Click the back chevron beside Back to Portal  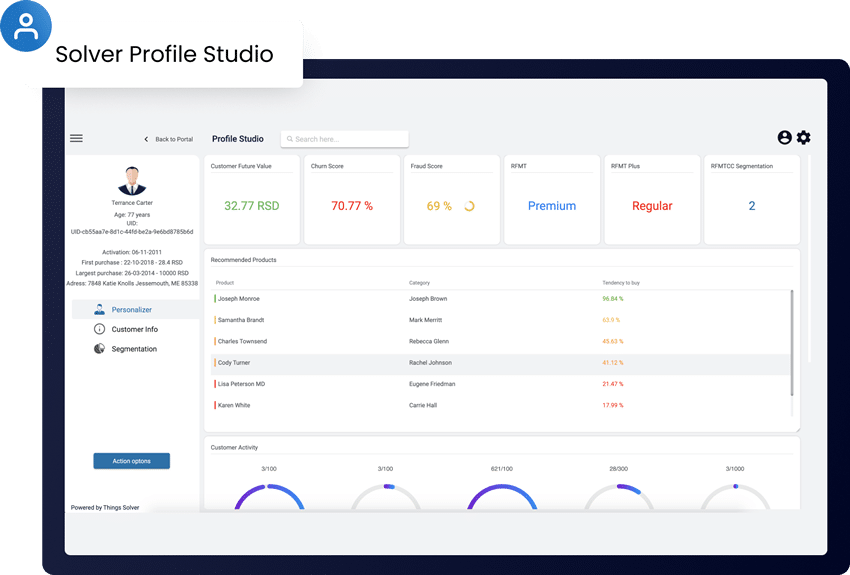click(146, 139)
